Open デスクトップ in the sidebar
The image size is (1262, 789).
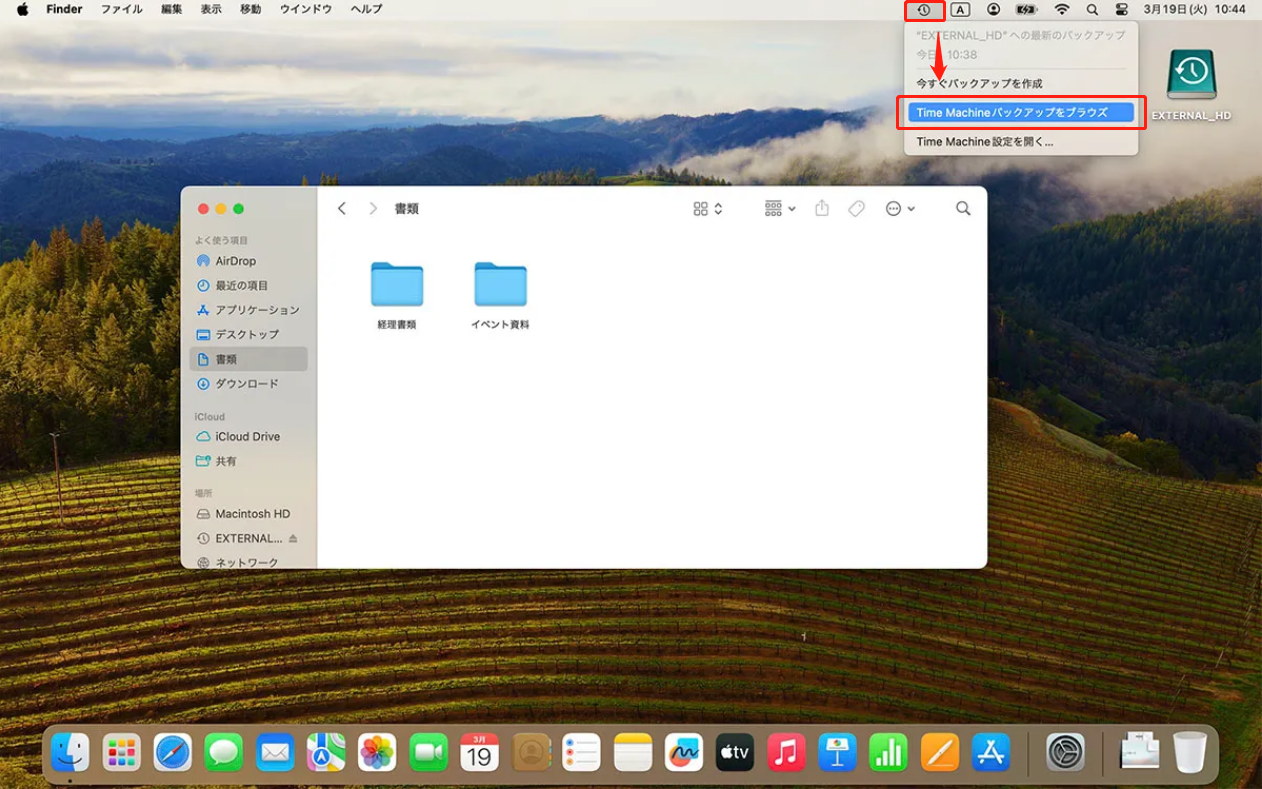tap(248, 335)
